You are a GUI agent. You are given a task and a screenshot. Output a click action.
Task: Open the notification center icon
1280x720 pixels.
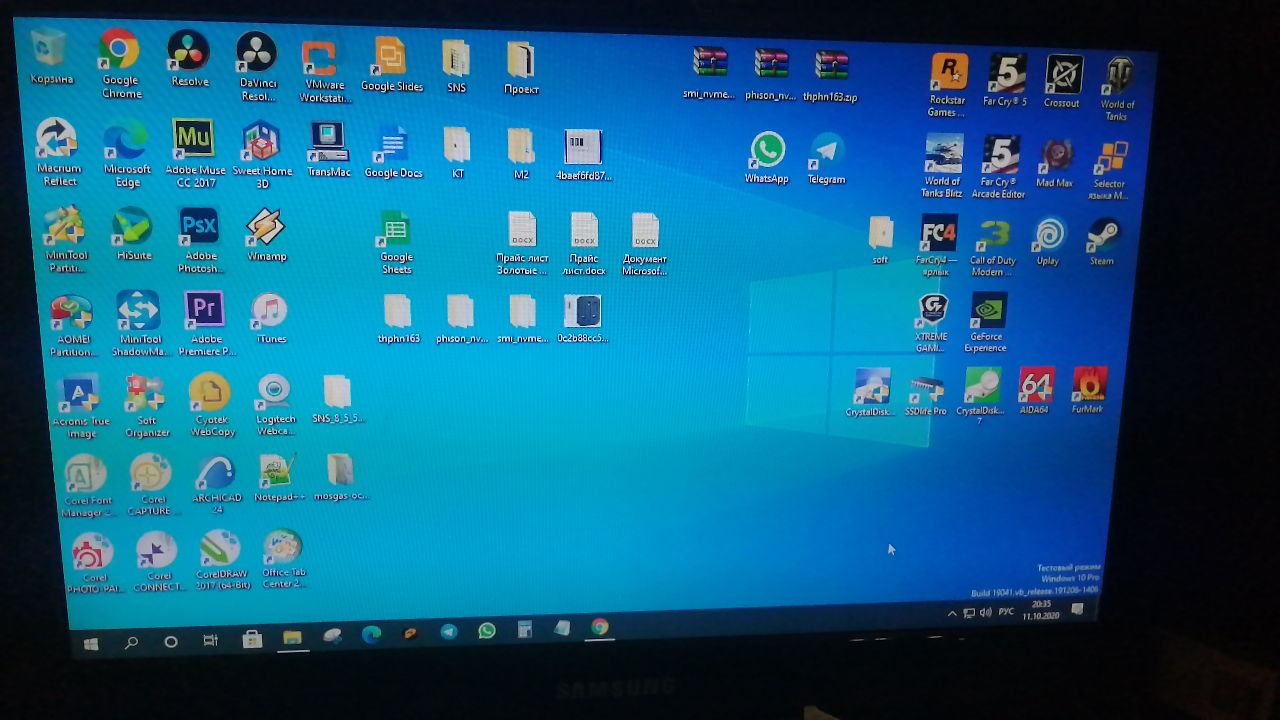pos(1077,610)
